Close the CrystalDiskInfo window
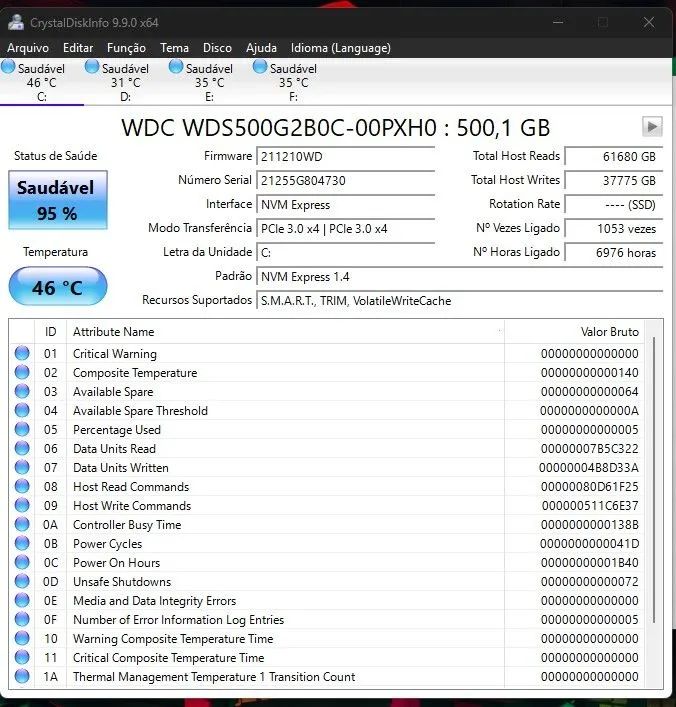Screen dimensions: 676x707 (x=648, y=22)
